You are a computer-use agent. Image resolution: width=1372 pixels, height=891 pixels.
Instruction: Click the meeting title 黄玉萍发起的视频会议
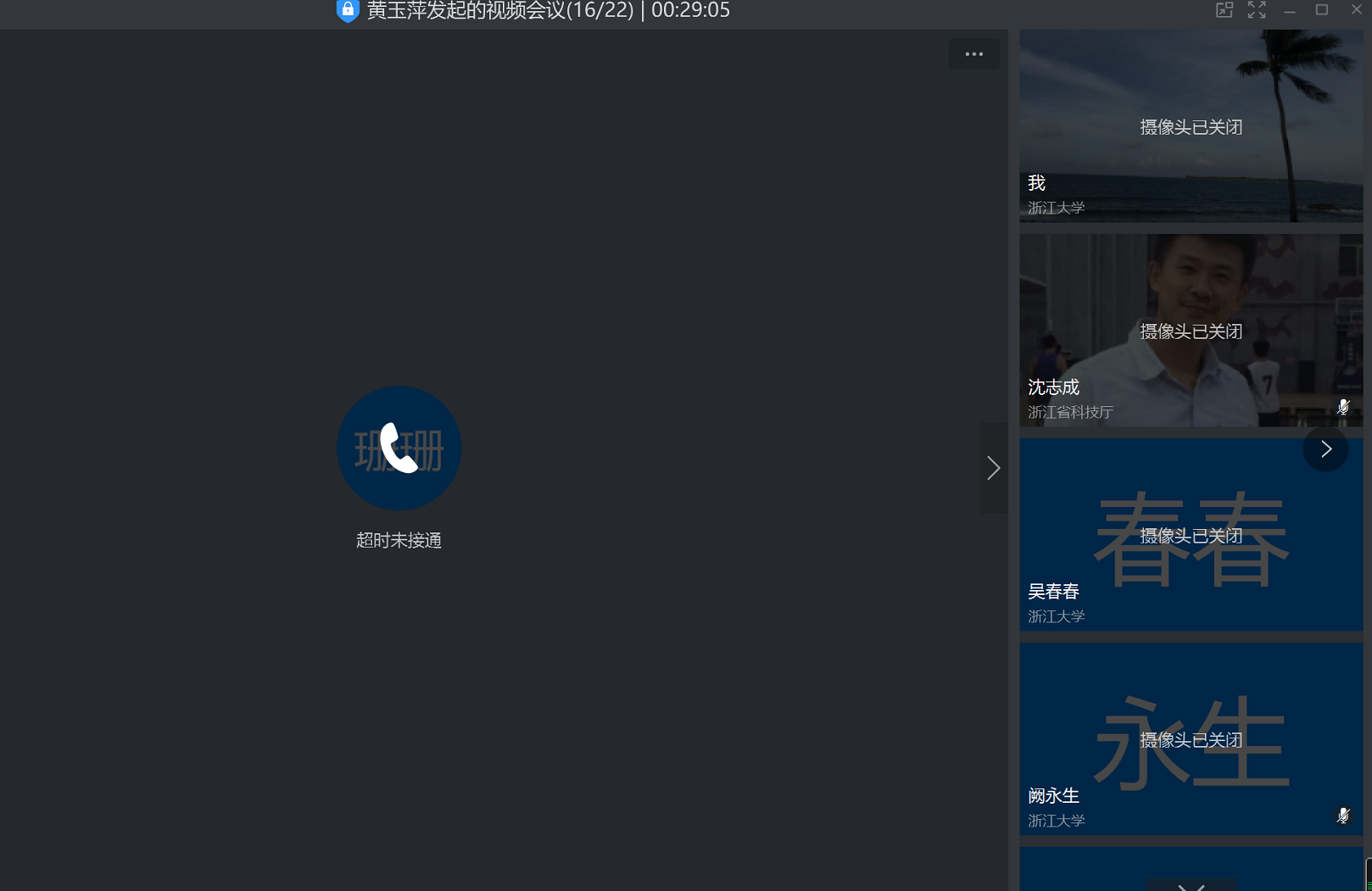[x=466, y=10]
